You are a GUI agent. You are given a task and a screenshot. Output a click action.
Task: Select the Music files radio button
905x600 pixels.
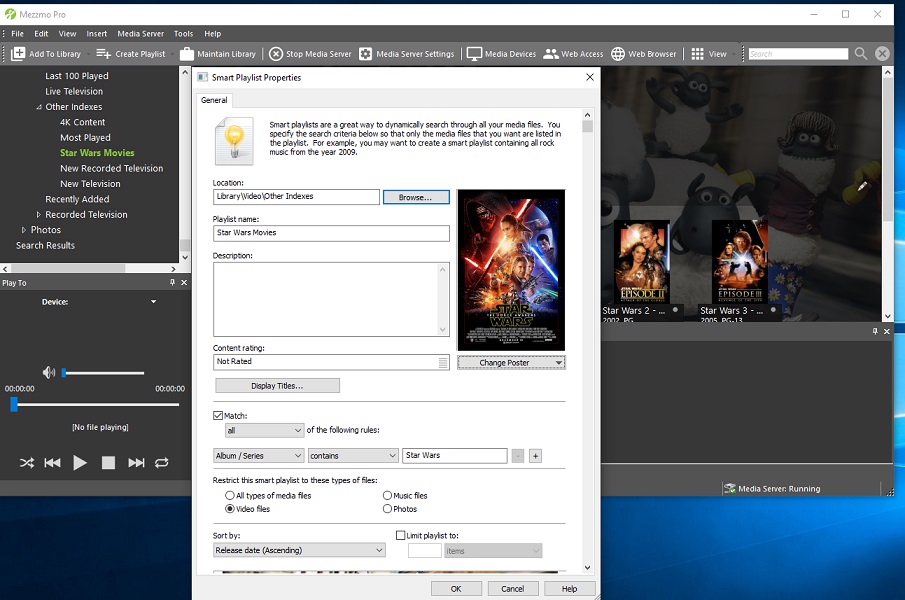[387, 496]
